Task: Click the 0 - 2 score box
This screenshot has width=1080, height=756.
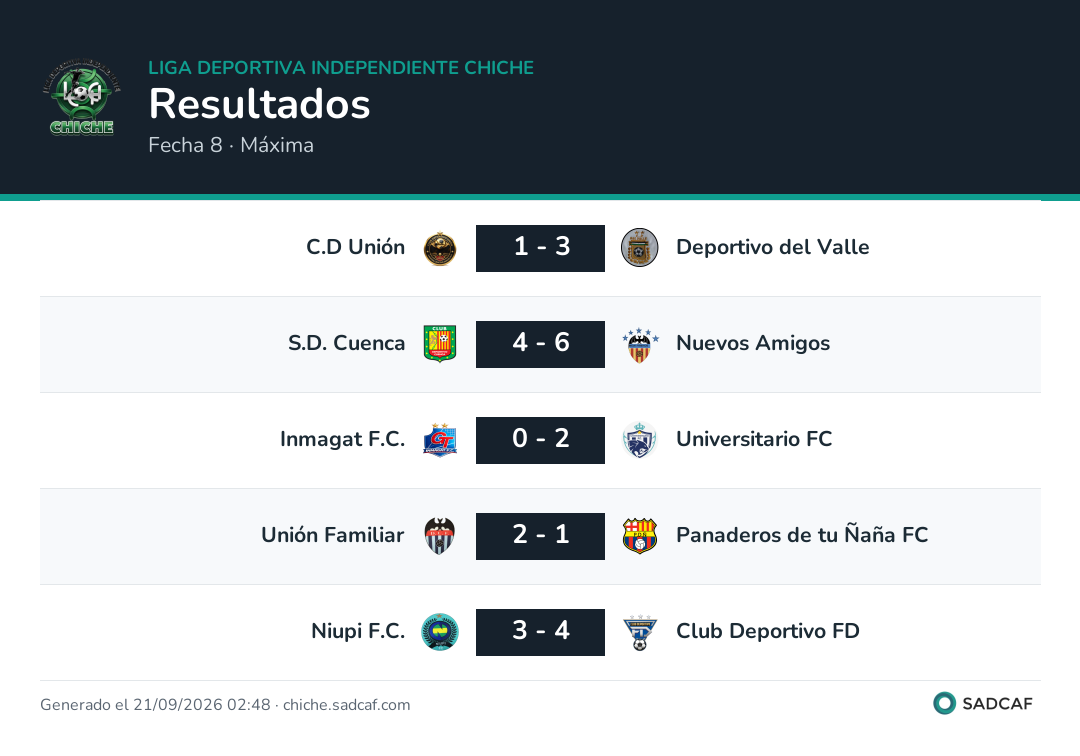Action: 540,440
